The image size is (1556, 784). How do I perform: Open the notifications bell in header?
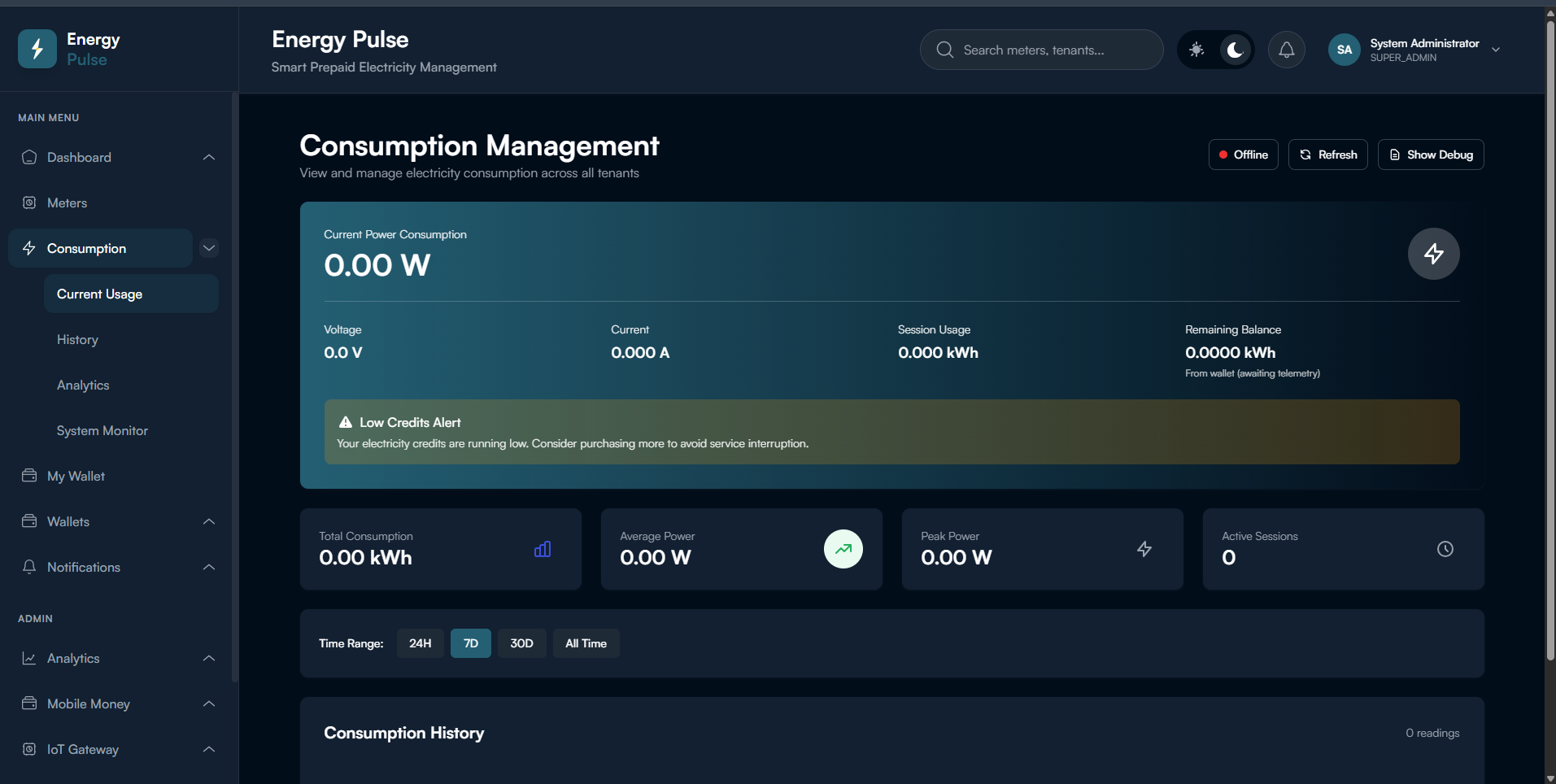[x=1286, y=50]
